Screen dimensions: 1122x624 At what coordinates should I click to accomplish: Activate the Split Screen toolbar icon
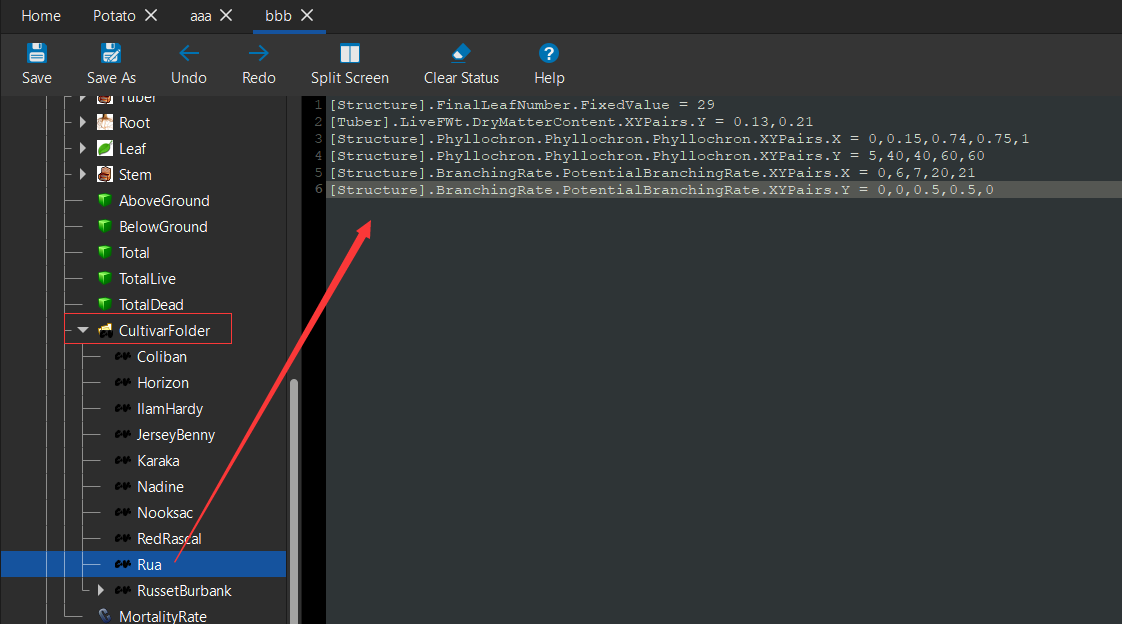[x=349, y=52]
